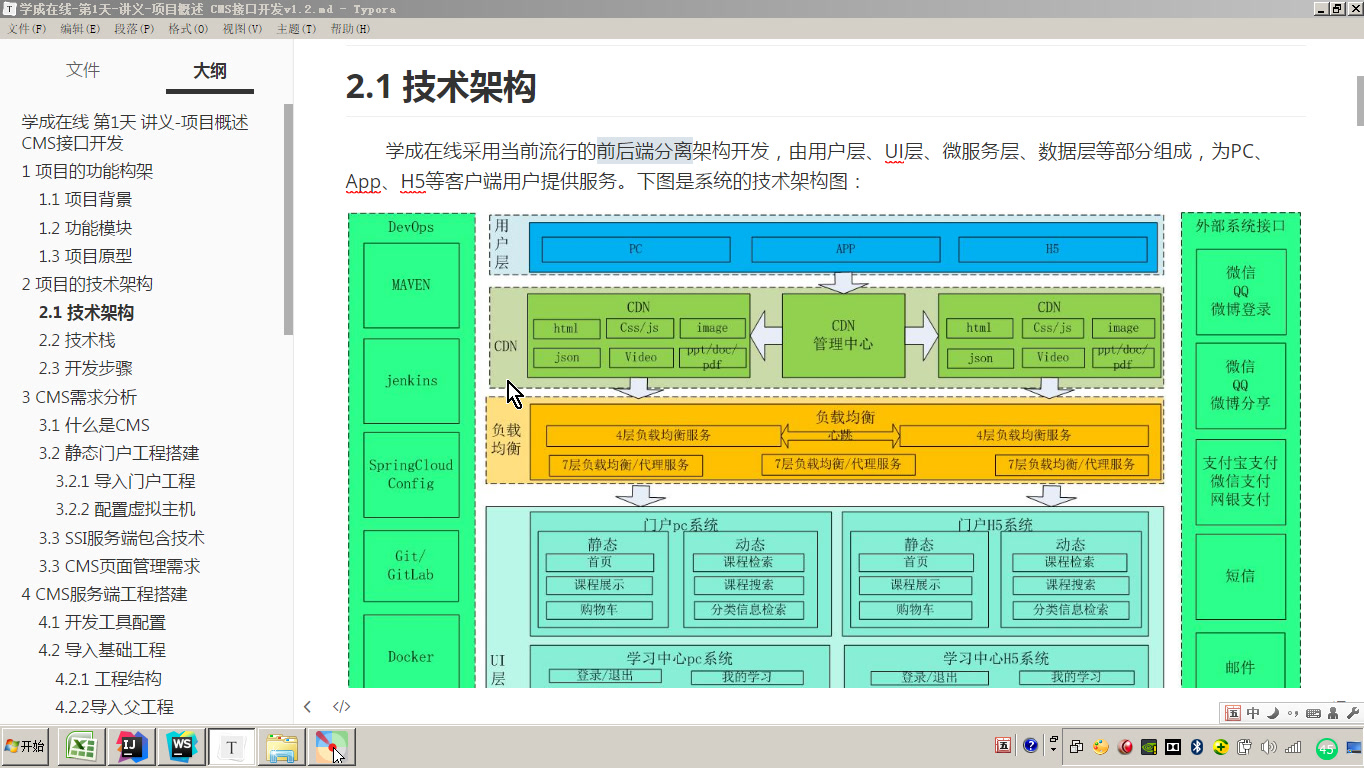Toggle punctuation mode on IME bar
This screenshot has height=768, width=1364.
pyautogui.click(x=1292, y=713)
